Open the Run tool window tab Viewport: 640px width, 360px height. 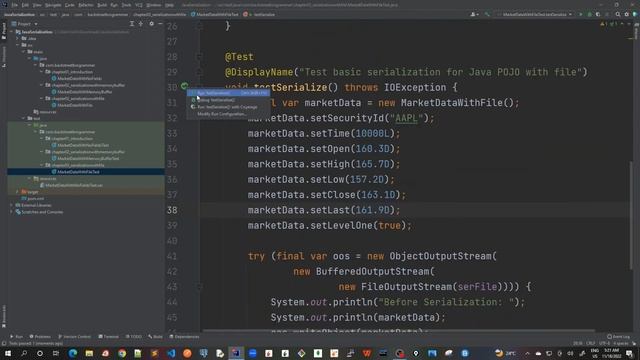16,337
